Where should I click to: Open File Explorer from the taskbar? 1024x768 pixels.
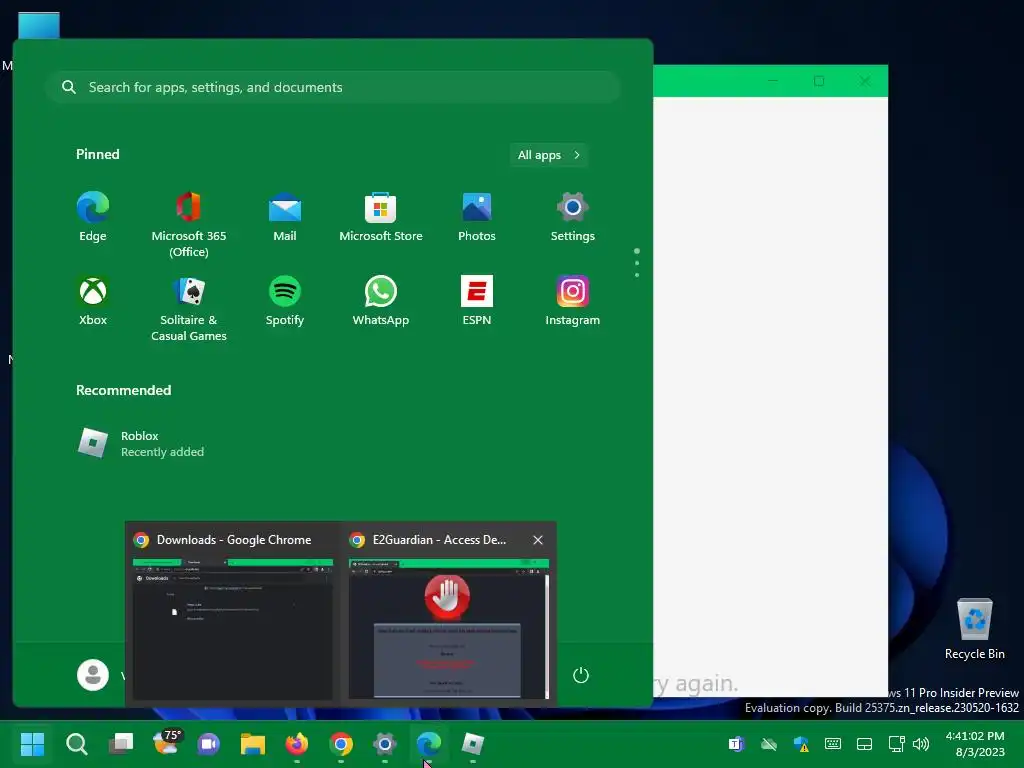pyautogui.click(x=253, y=743)
